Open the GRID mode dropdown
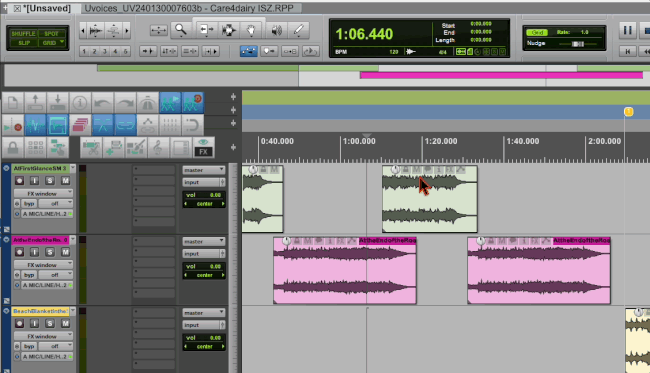Image resolution: width=650 pixels, height=373 pixels. click(52, 43)
